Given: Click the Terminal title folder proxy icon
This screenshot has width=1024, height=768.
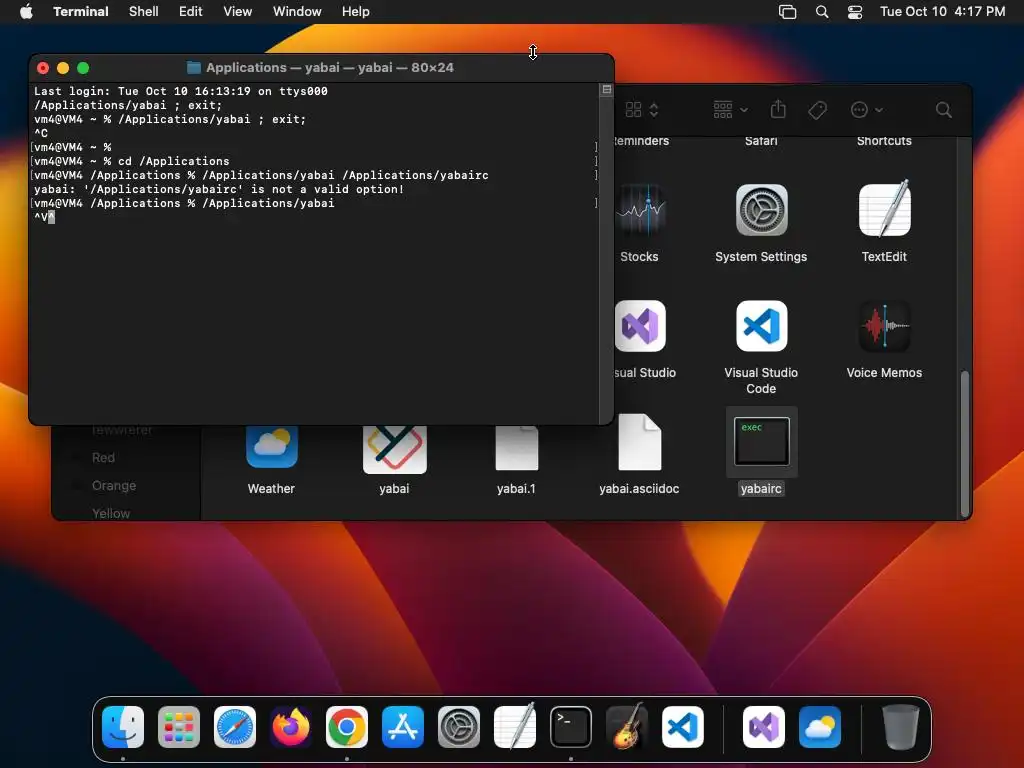Looking at the screenshot, I should (x=193, y=67).
